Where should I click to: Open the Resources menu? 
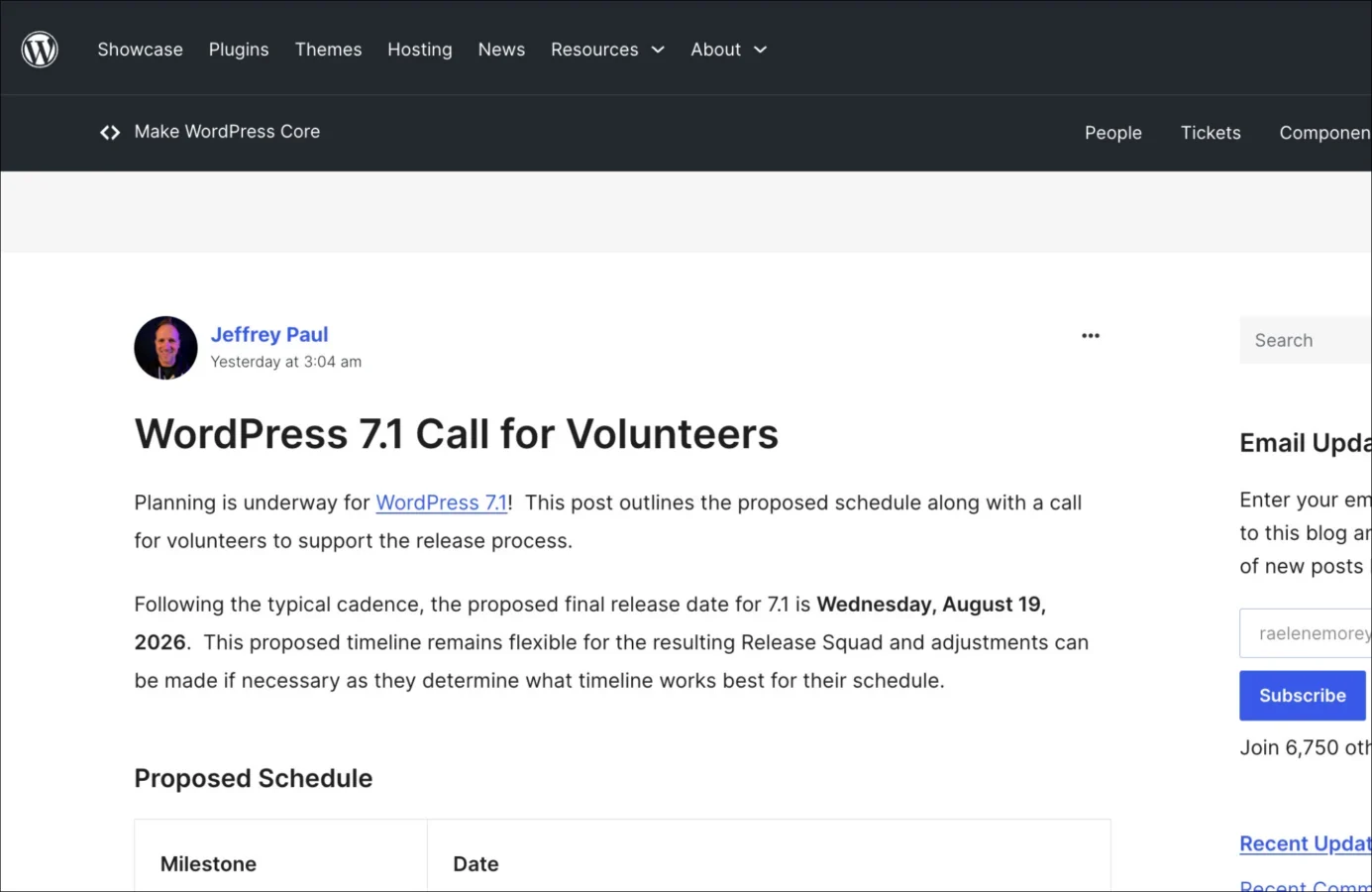tap(594, 50)
